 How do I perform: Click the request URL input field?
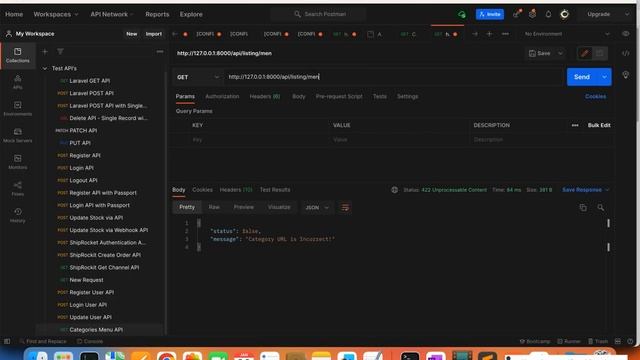393,77
